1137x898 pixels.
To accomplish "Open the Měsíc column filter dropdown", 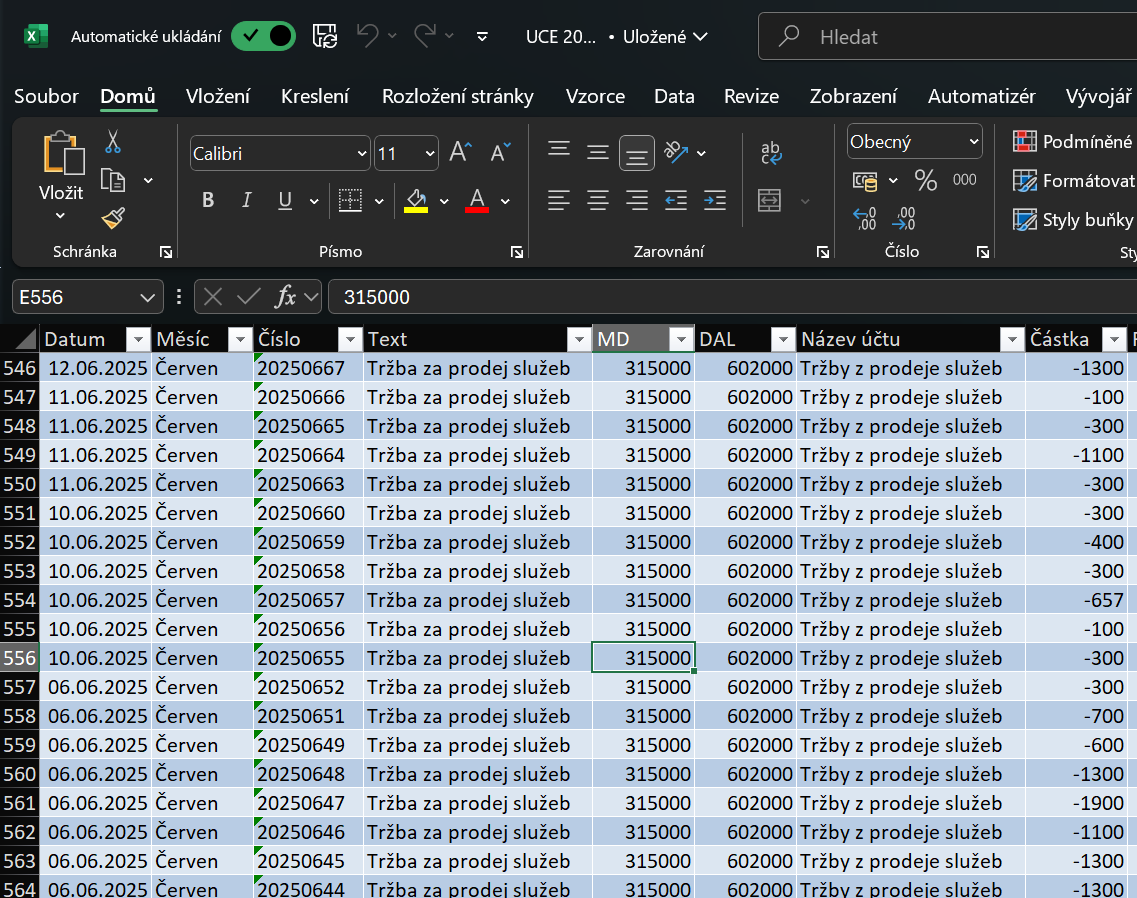I will 240,339.
